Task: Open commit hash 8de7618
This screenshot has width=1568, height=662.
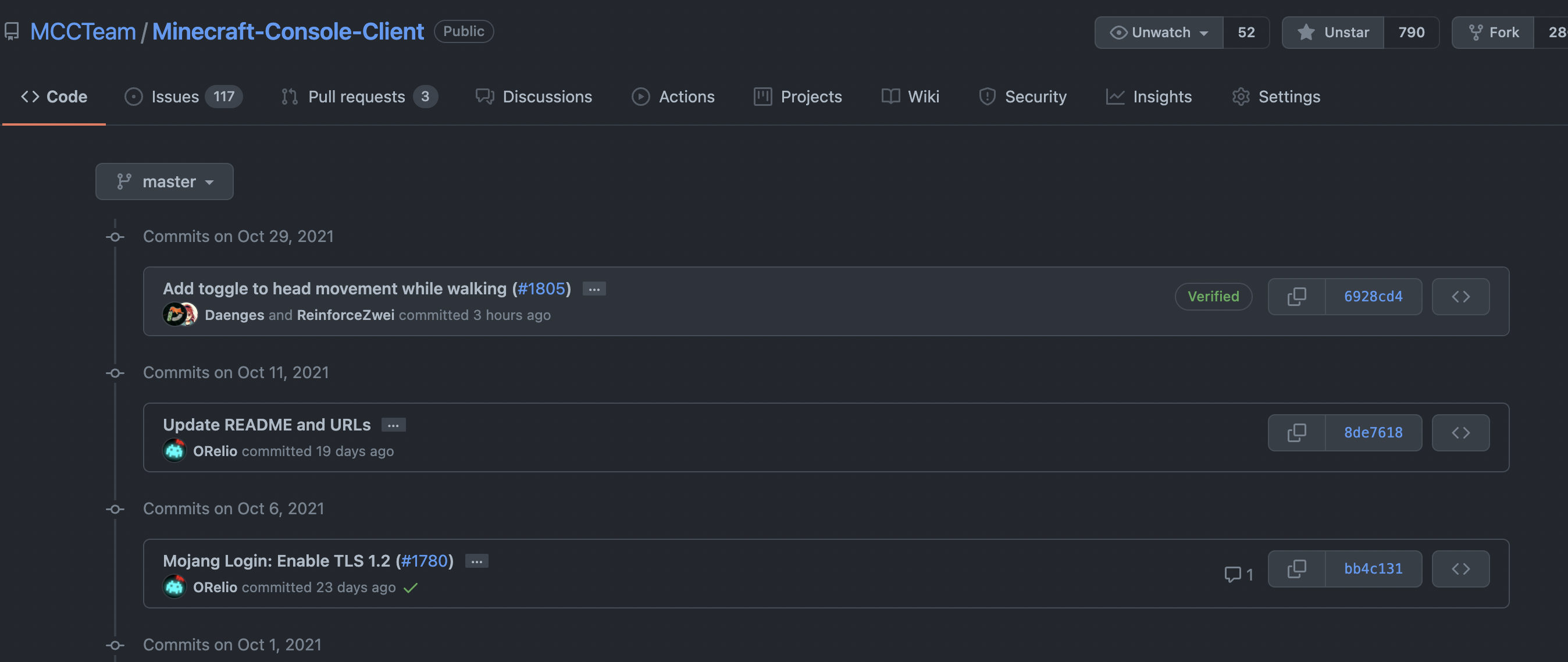Action: click(1373, 432)
